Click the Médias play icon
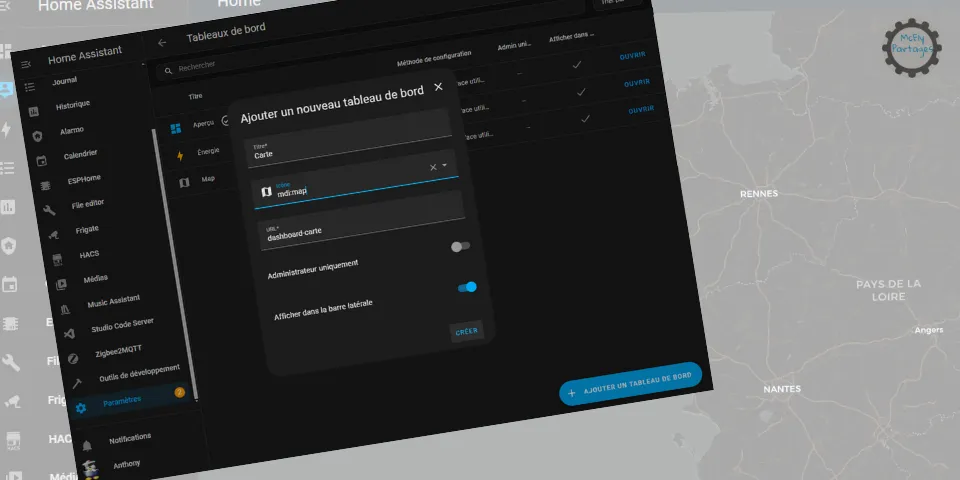The image size is (960, 480). point(61,285)
